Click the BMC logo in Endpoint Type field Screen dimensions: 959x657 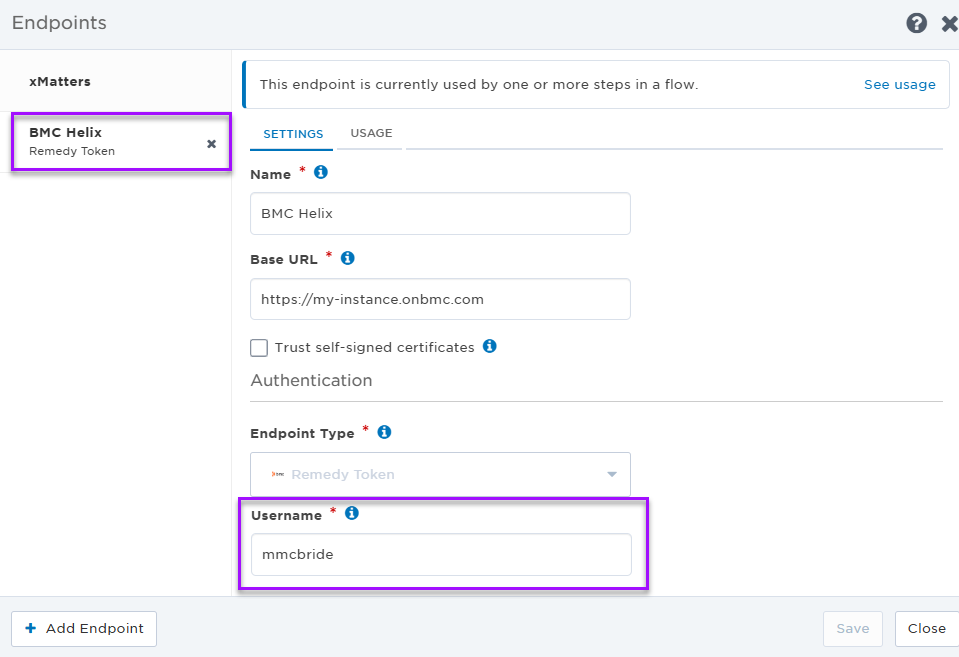278,474
